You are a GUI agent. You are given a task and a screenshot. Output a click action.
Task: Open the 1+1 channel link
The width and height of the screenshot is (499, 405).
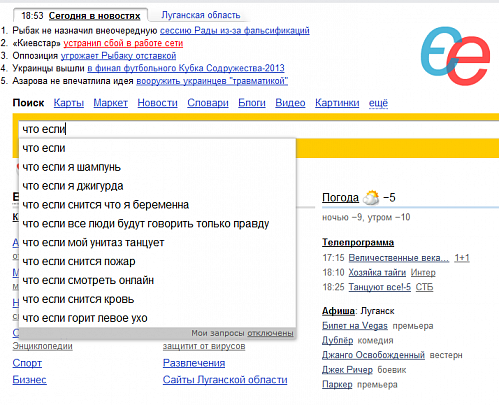[x=462, y=258]
